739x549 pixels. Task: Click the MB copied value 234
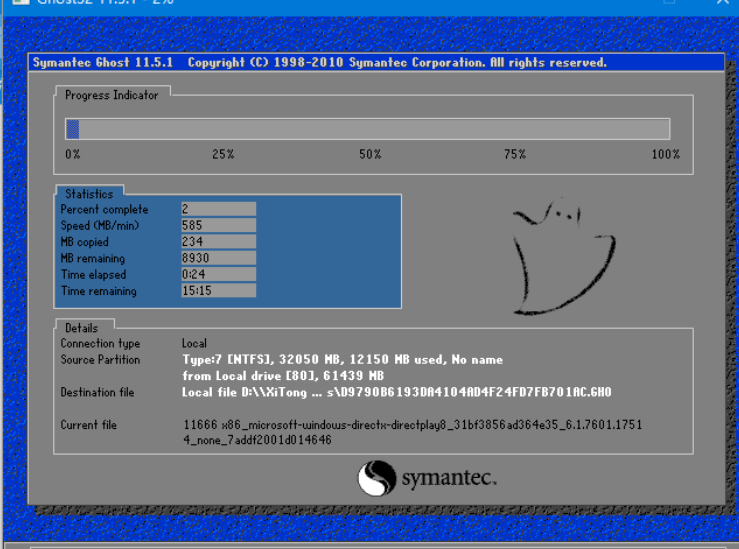(218, 242)
